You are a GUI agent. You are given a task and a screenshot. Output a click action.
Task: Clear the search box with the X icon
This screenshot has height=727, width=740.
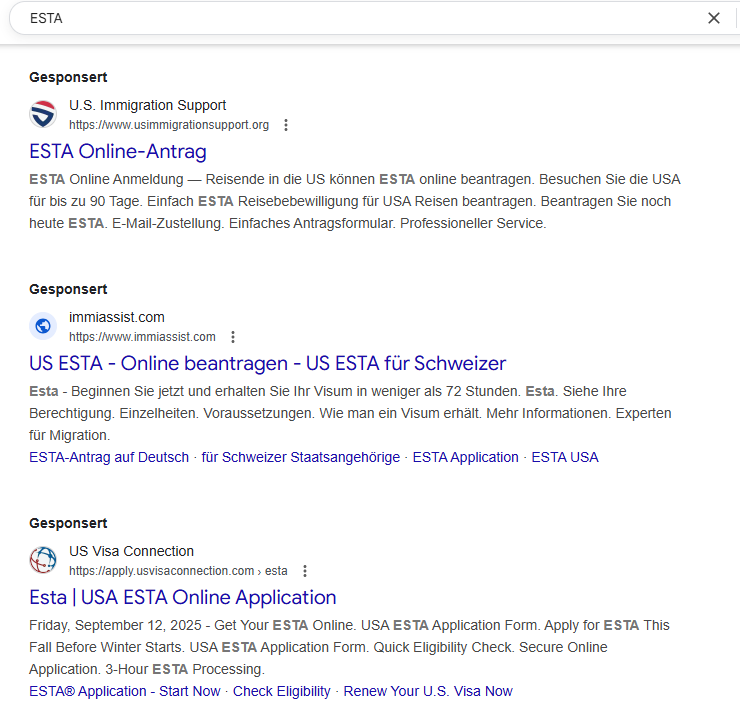714,18
